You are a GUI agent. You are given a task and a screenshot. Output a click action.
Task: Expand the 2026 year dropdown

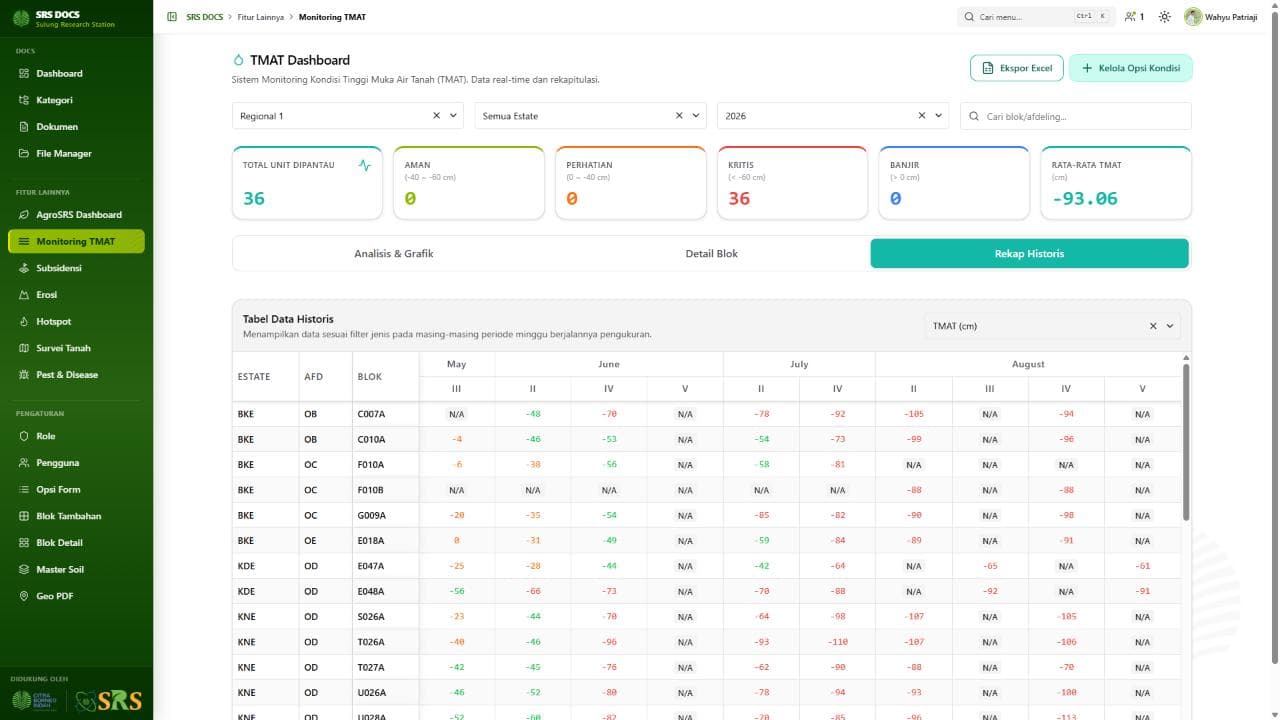click(938, 116)
